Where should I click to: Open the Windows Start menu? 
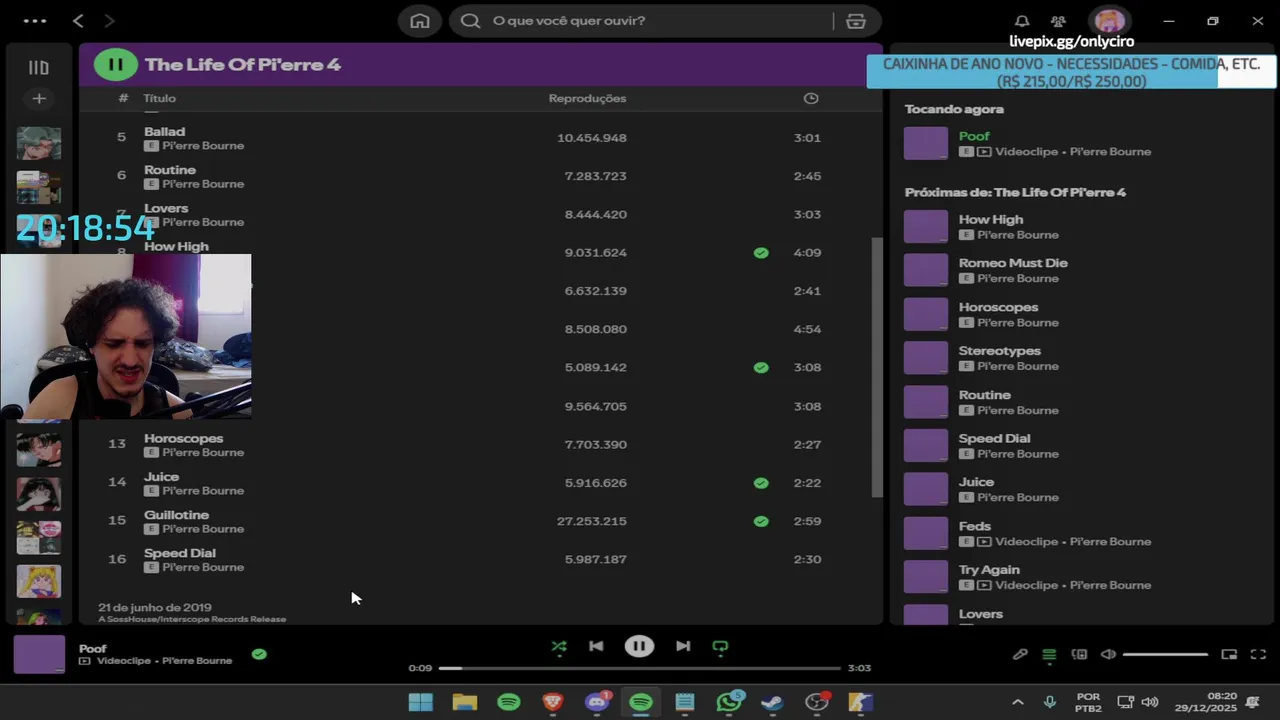pyautogui.click(x=421, y=702)
